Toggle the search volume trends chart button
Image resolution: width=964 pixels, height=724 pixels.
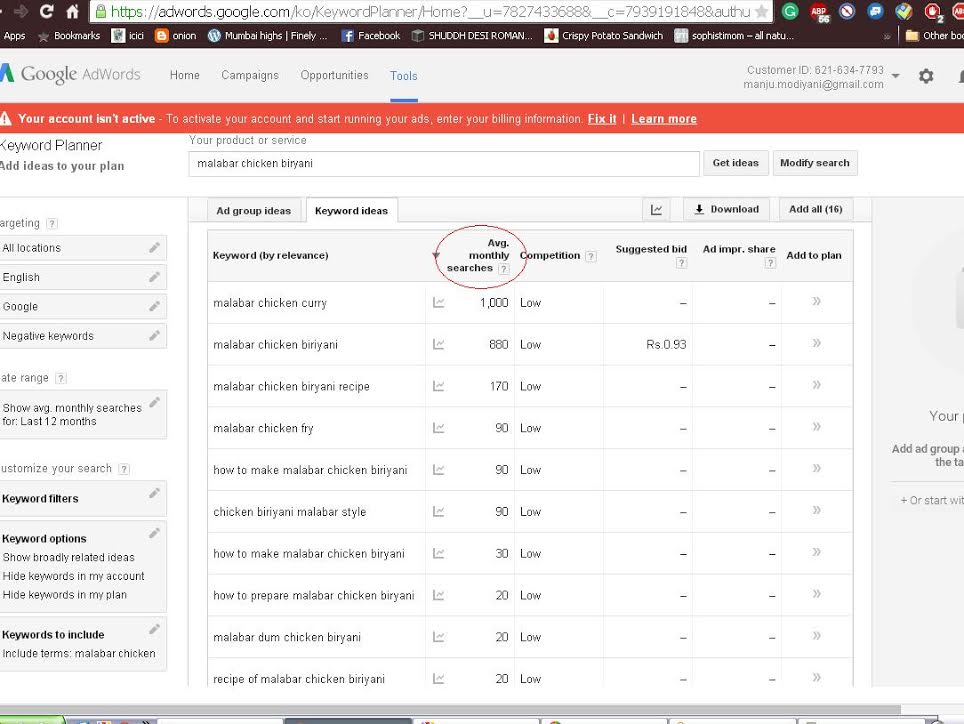click(656, 210)
